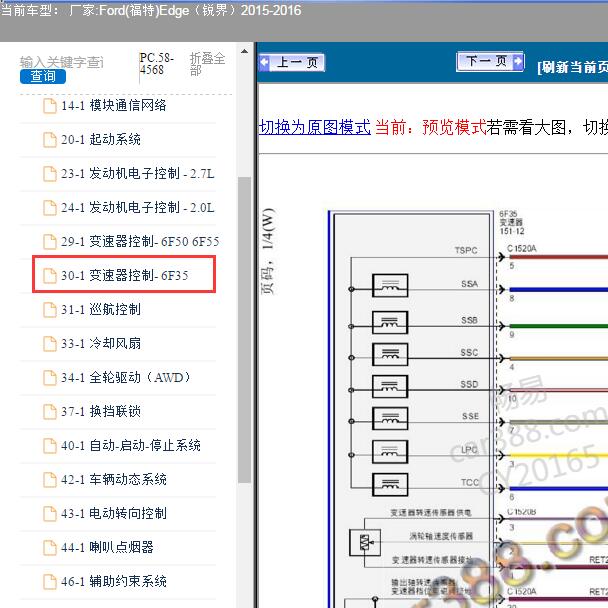The width and height of the screenshot is (608, 608).
Task: Open 29-1 变速器控制 6F50 6F55 entry
Action: point(140,242)
